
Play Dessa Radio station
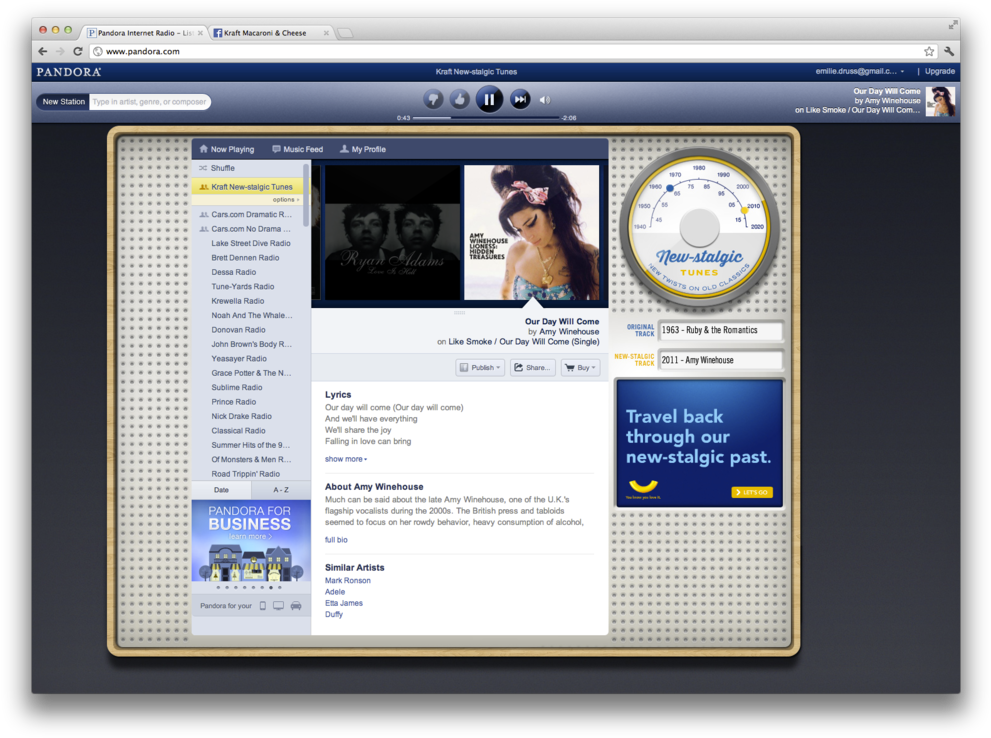234,272
